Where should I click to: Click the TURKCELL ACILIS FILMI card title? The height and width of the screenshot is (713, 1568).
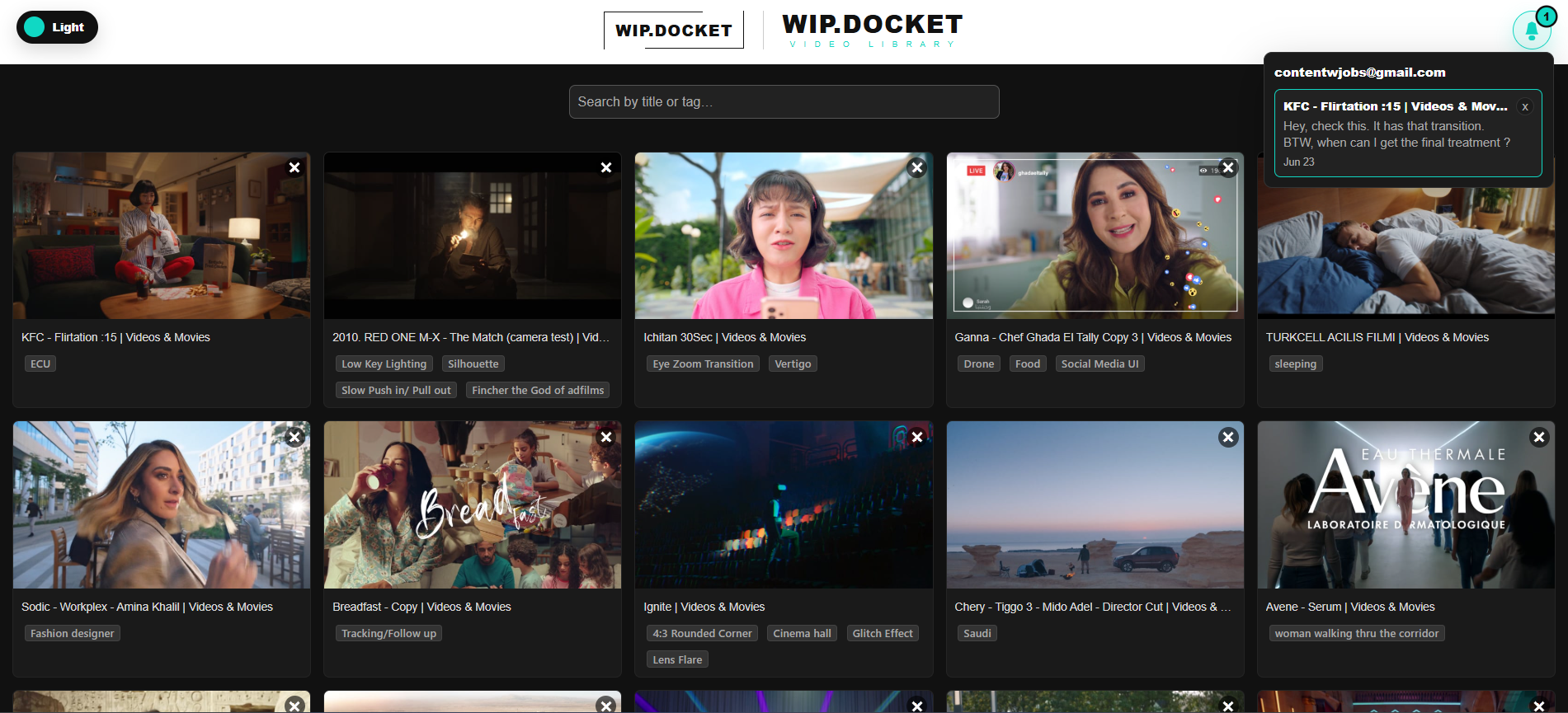tap(1377, 337)
